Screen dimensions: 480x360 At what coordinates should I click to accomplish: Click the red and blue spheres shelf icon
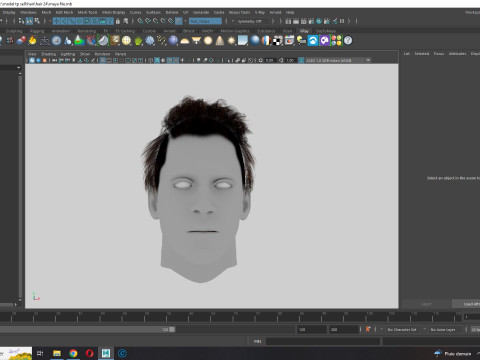21,41
